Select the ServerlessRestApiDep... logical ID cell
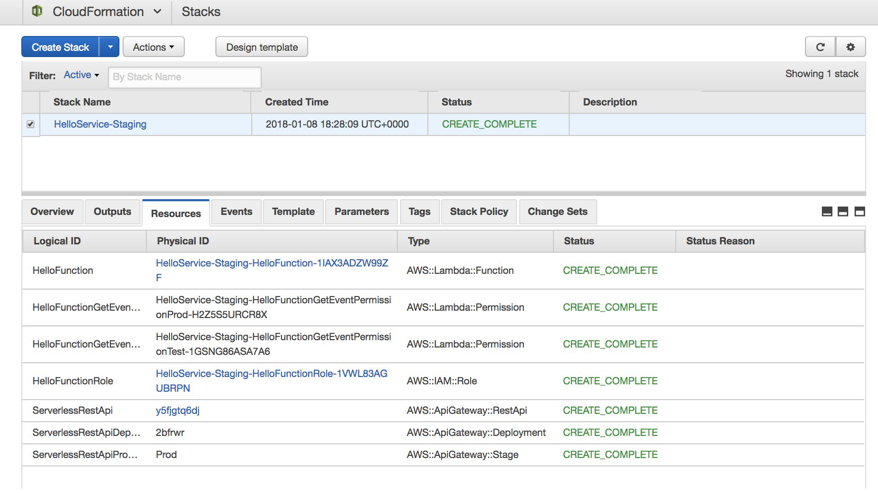Image resolution: width=878 pixels, height=493 pixels. [86, 432]
